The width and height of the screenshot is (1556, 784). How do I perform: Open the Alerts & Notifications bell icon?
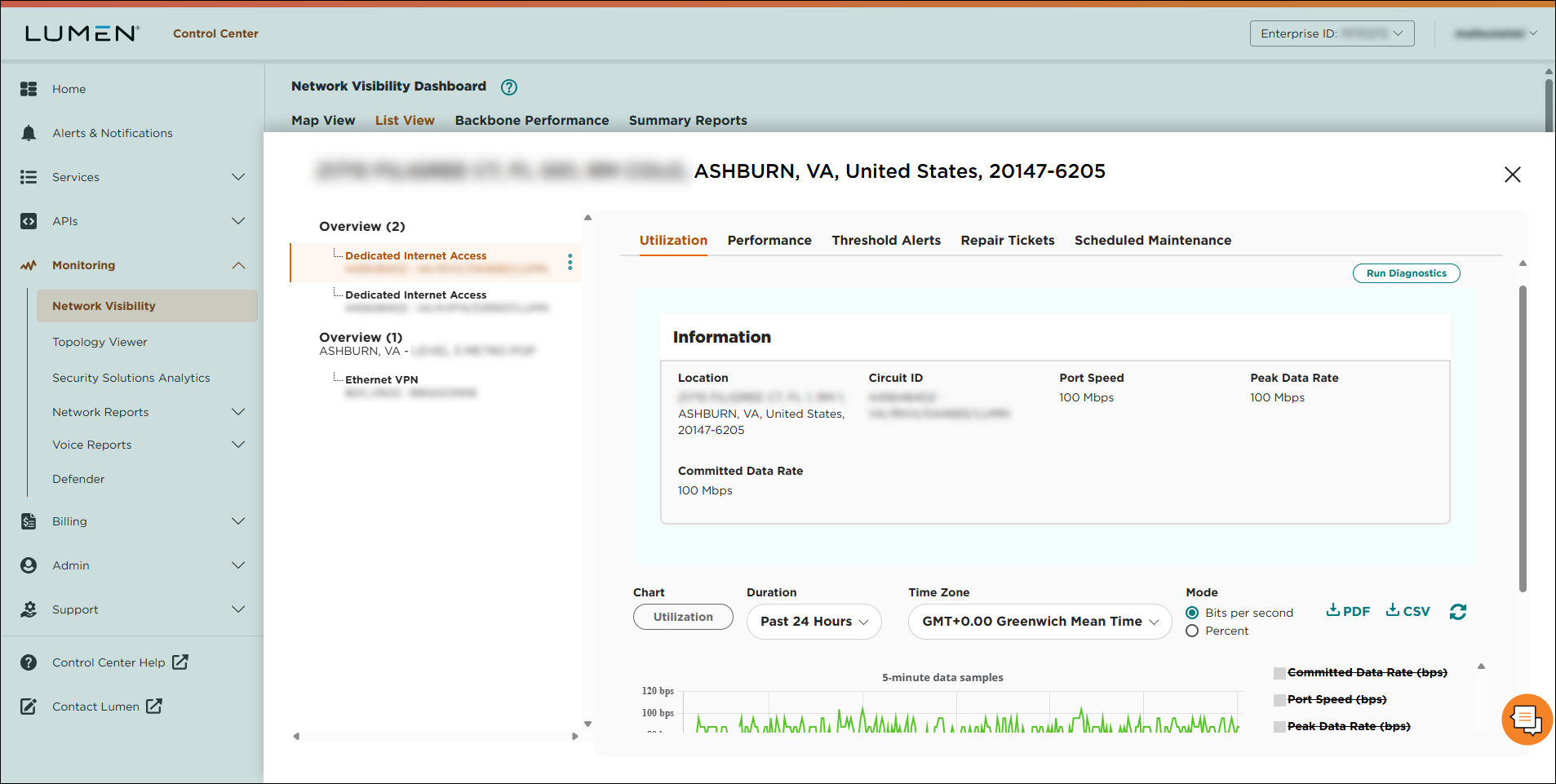click(x=29, y=132)
